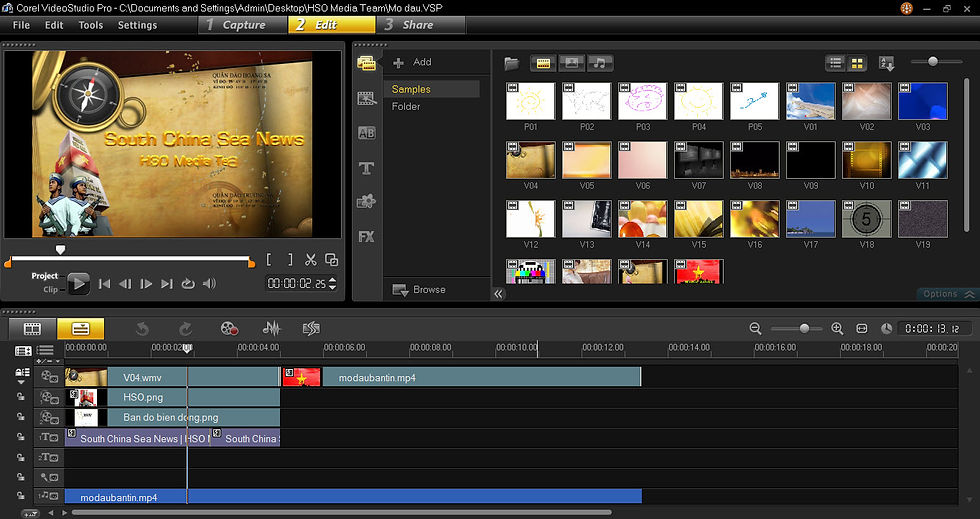Open the Graphic library (T) icon
Screen dimensions: 980x519
click(x=366, y=168)
